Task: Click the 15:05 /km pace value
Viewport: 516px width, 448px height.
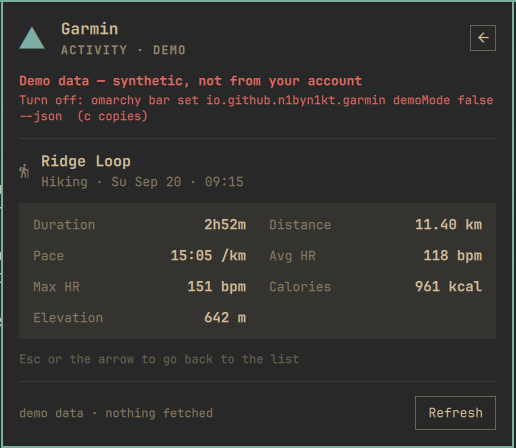Action: coord(209,256)
